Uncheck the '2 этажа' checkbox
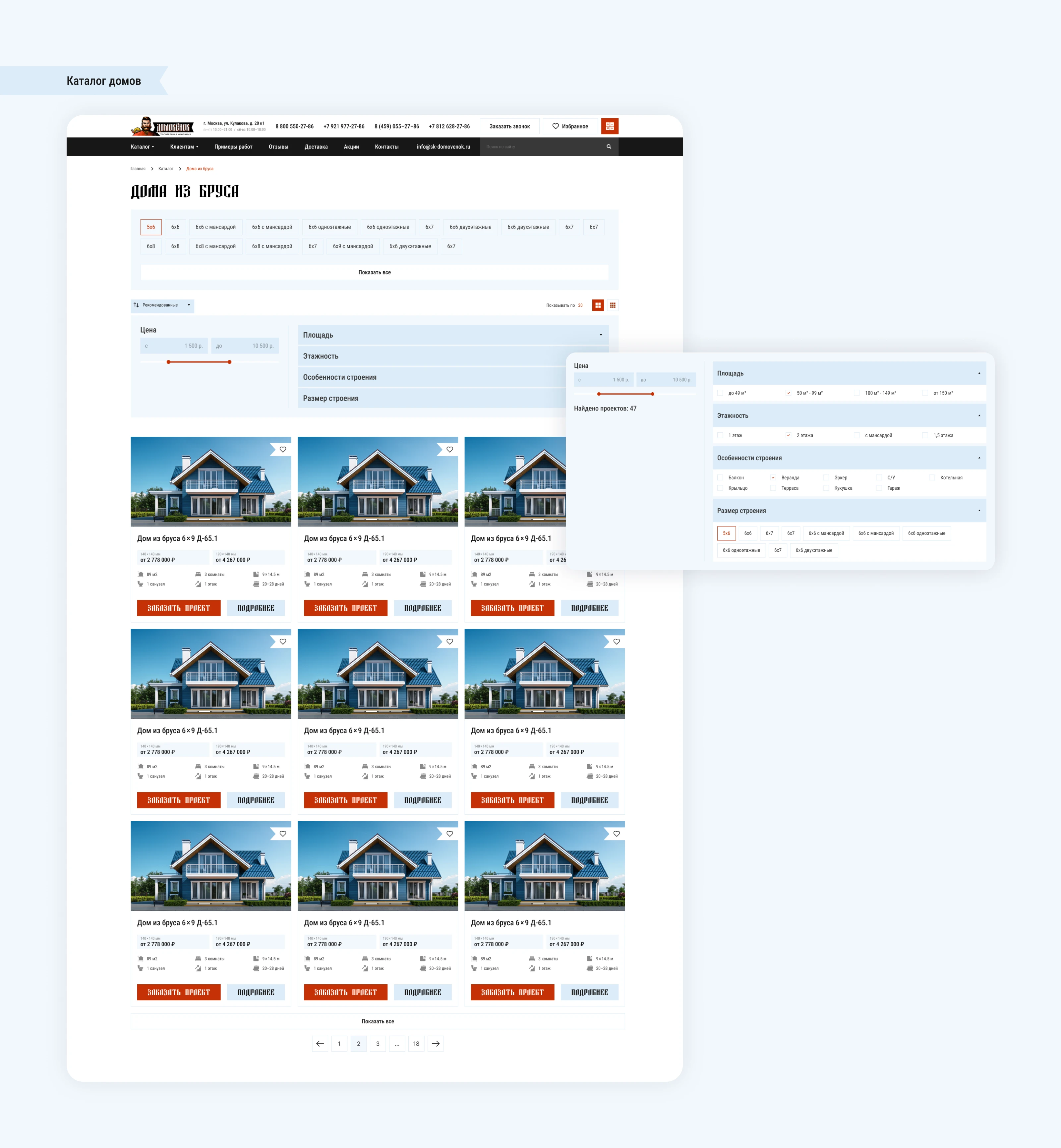Screen dimensions: 1061x1148 788,436
